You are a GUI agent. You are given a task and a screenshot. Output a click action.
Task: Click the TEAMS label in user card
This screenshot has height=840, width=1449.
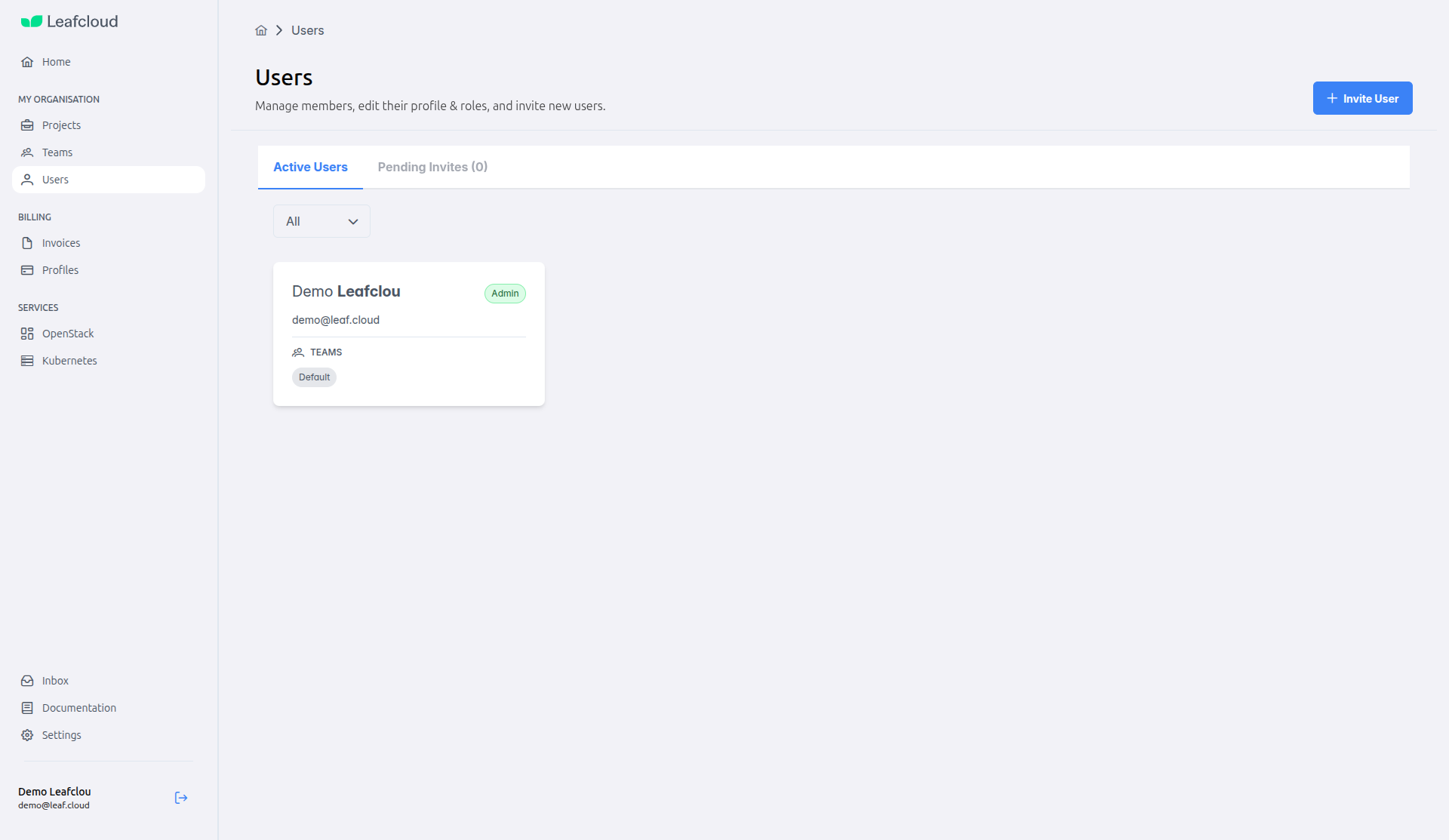point(326,352)
